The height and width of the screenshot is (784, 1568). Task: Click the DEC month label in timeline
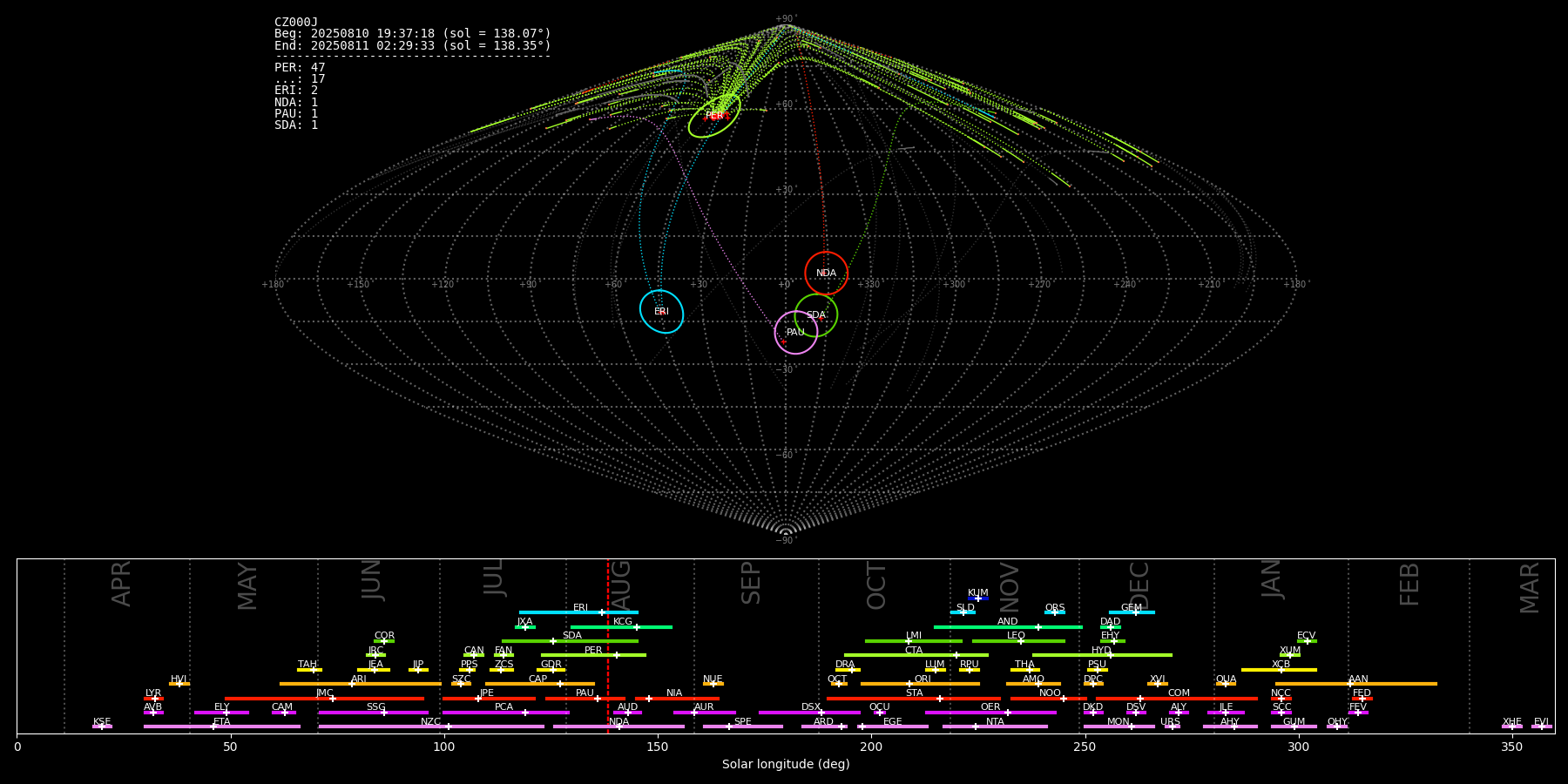coord(1139,585)
